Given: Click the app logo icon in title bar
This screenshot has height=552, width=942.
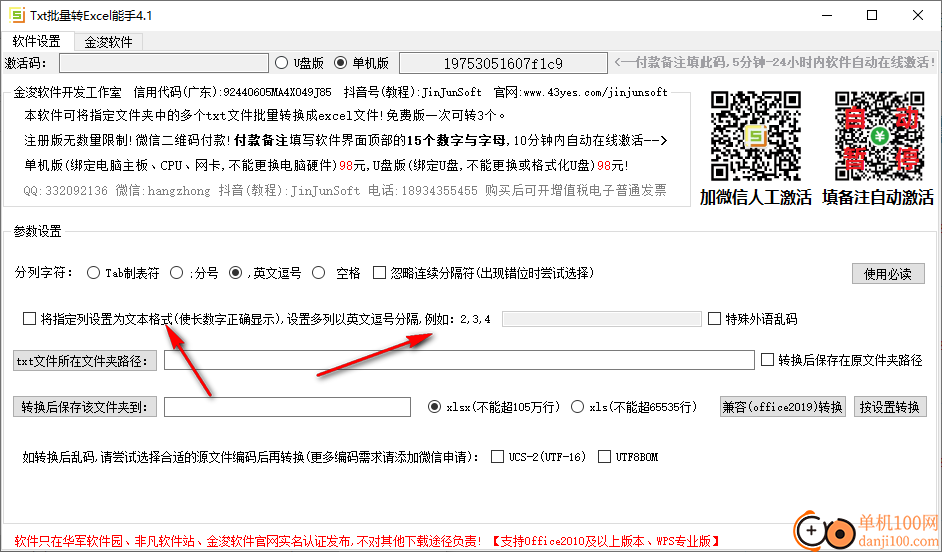Looking at the screenshot, I should click(x=16, y=15).
